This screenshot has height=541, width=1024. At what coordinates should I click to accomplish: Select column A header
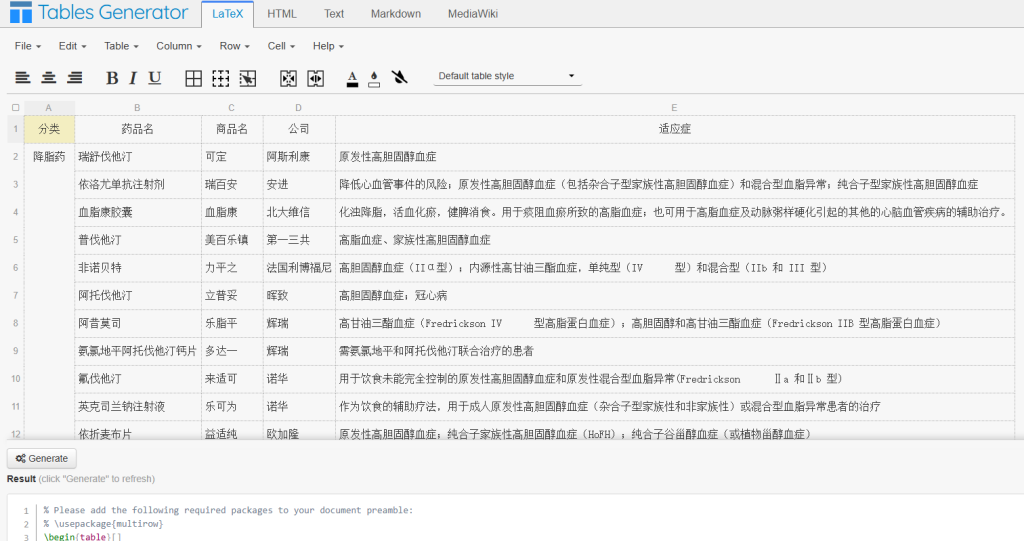[49, 108]
